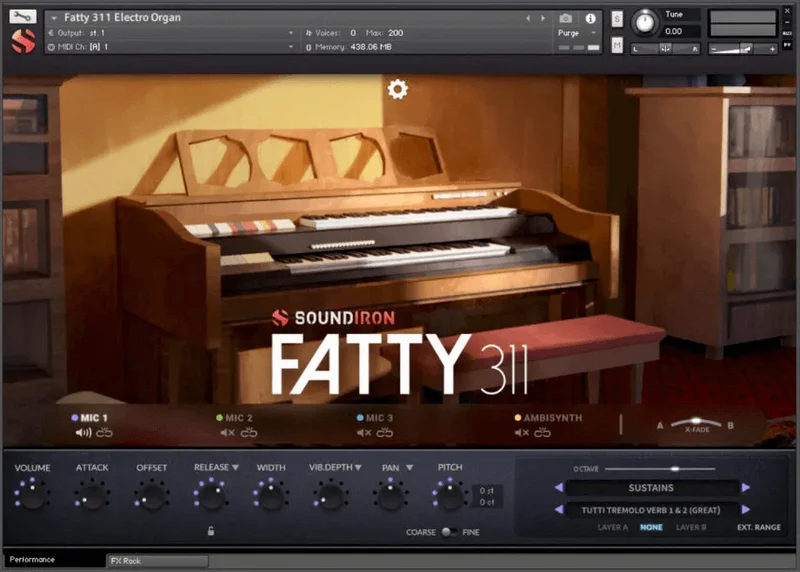Click the Max voices 200 value
Image resolution: width=800 pixels, height=572 pixels.
point(395,33)
